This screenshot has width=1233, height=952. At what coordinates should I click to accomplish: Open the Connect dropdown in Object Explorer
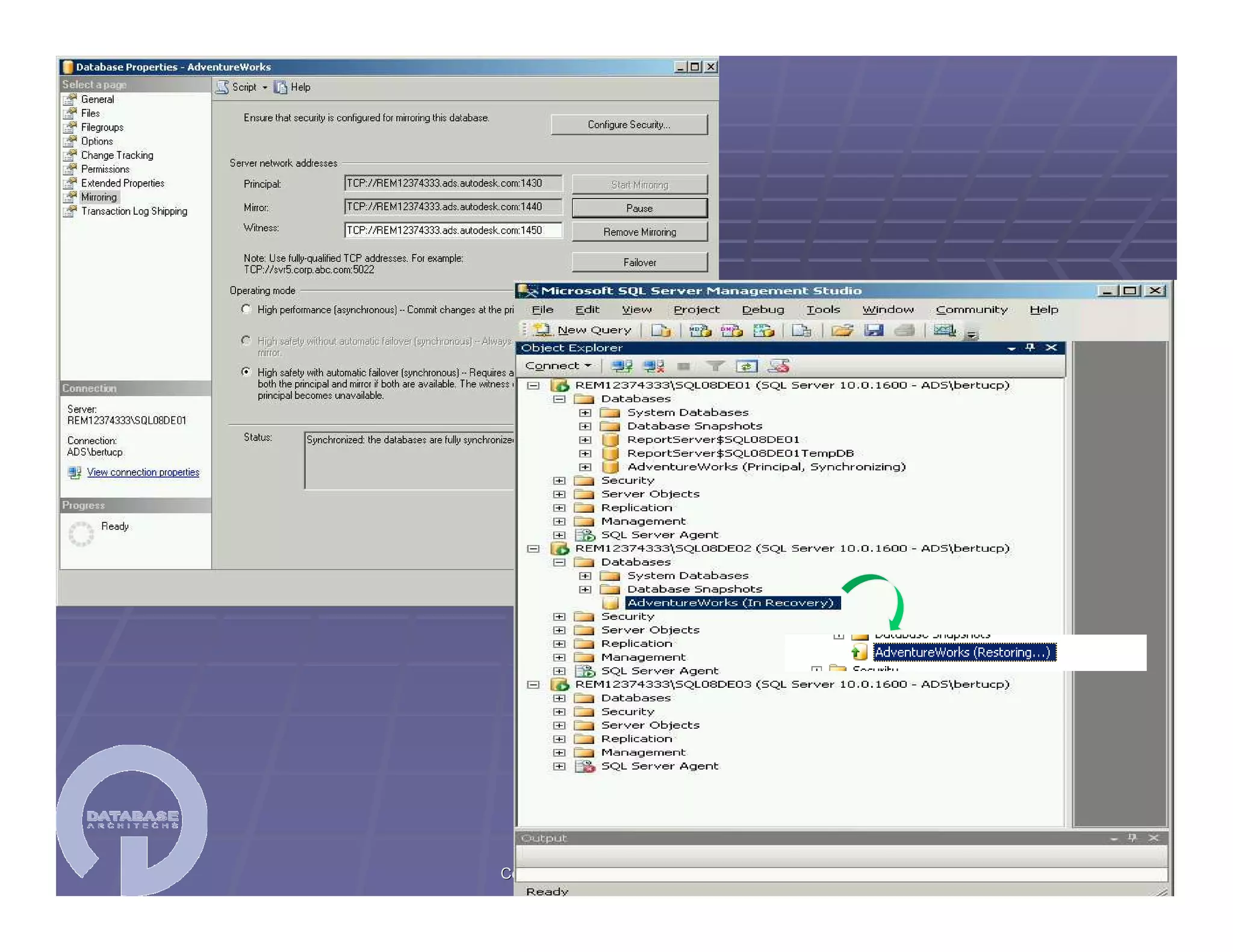(x=557, y=366)
